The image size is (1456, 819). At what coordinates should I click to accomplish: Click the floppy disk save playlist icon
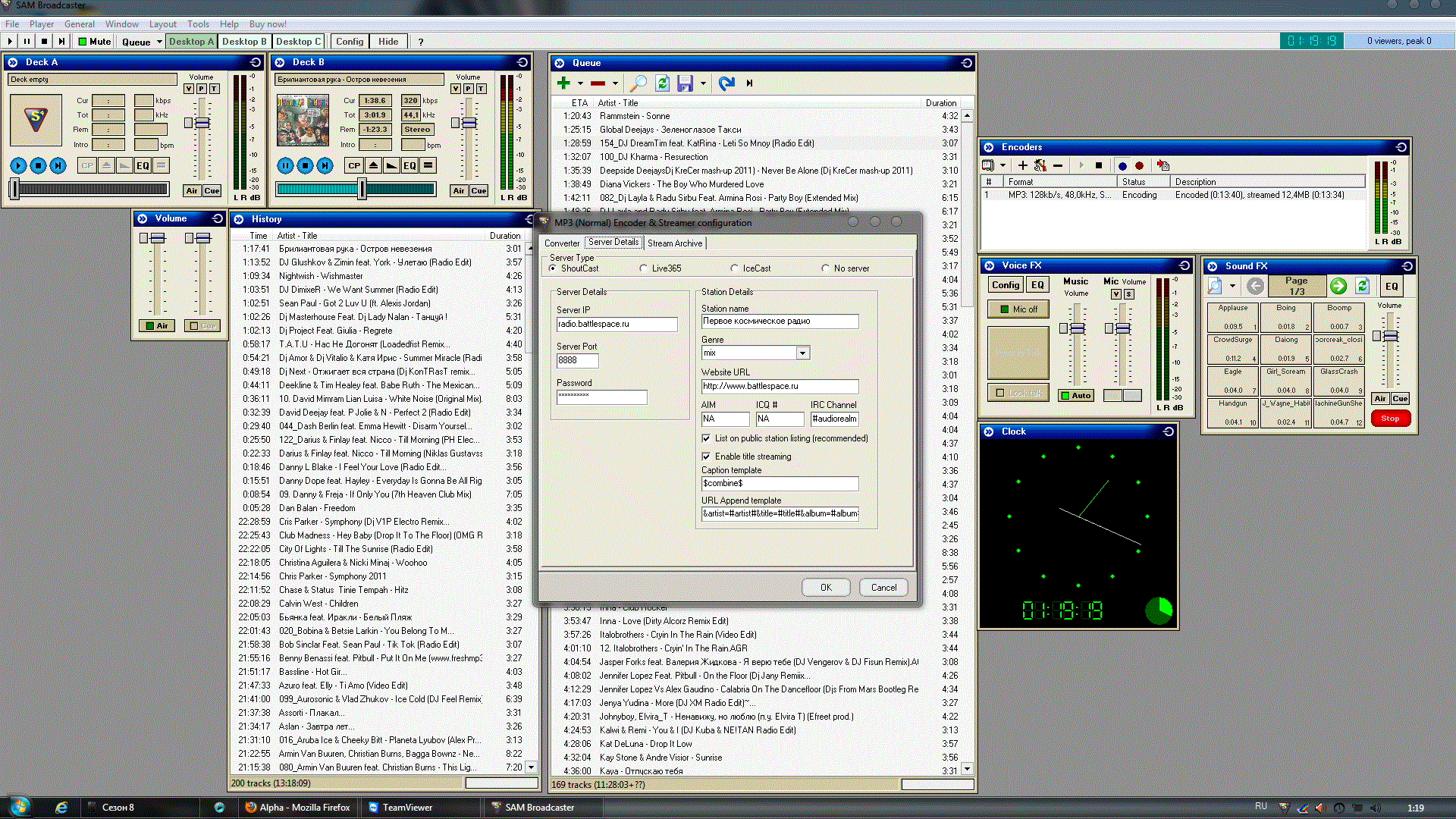[x=685, y=83]
